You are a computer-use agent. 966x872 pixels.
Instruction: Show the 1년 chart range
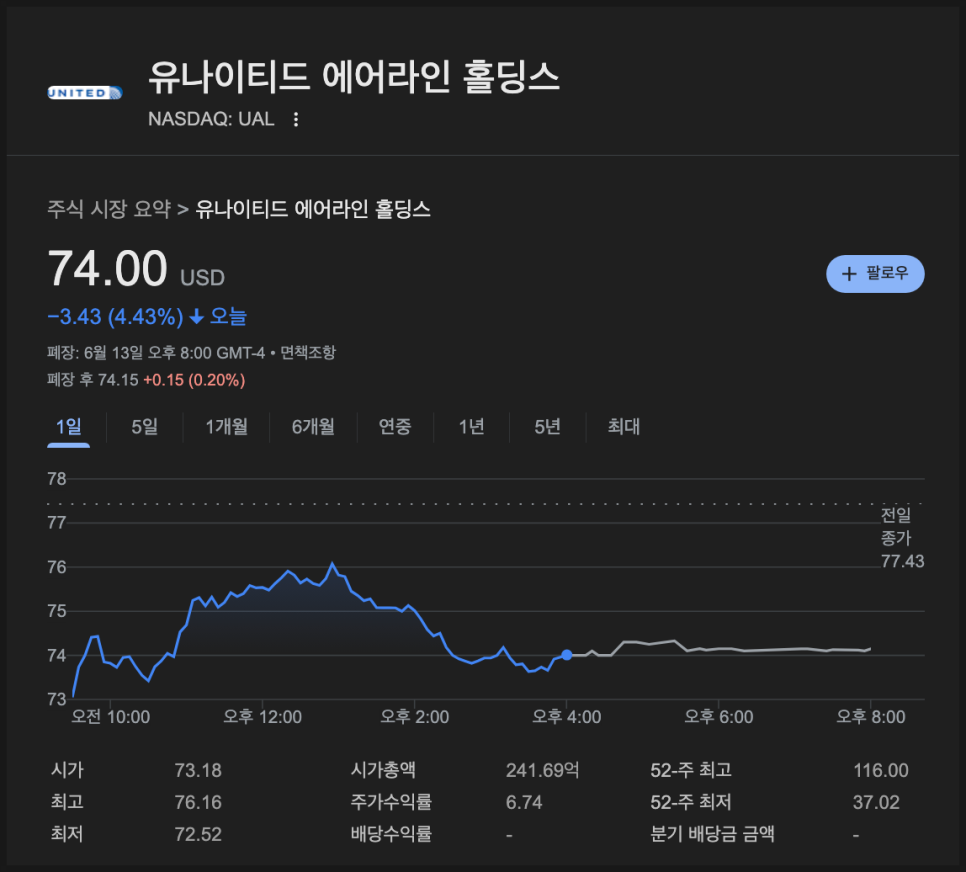471,426
